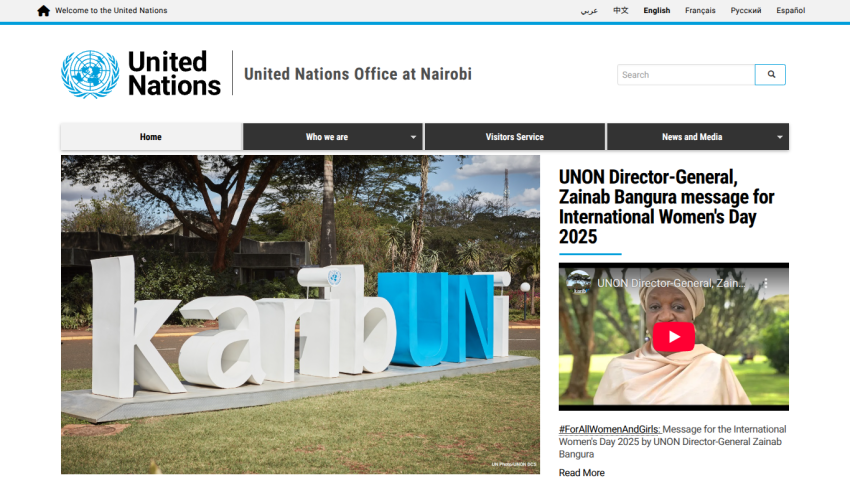850x478 pixels.
Task: Switch language to Русский
Action: click(745, 10)
